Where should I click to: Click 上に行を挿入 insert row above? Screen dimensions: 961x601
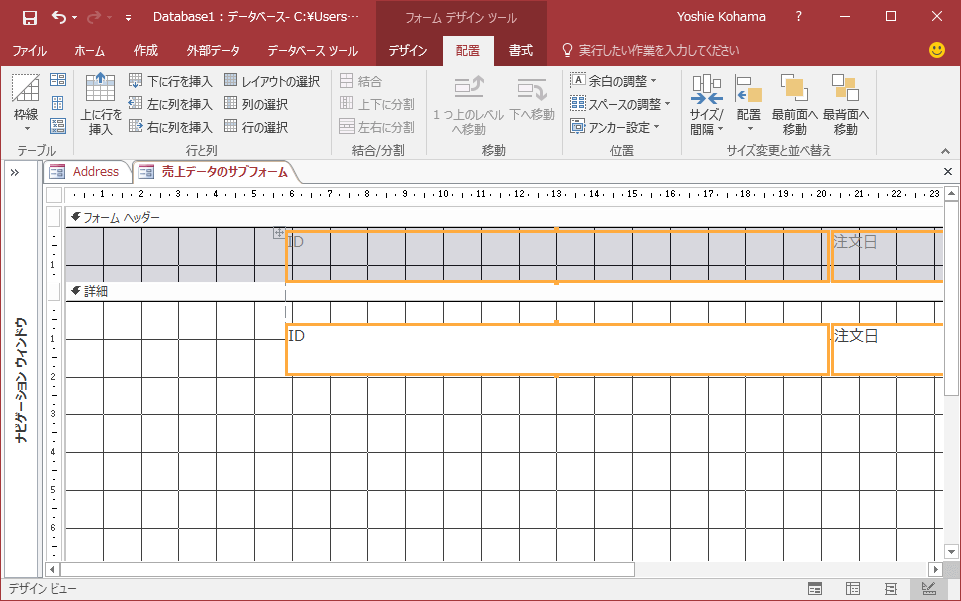point(101,104)
